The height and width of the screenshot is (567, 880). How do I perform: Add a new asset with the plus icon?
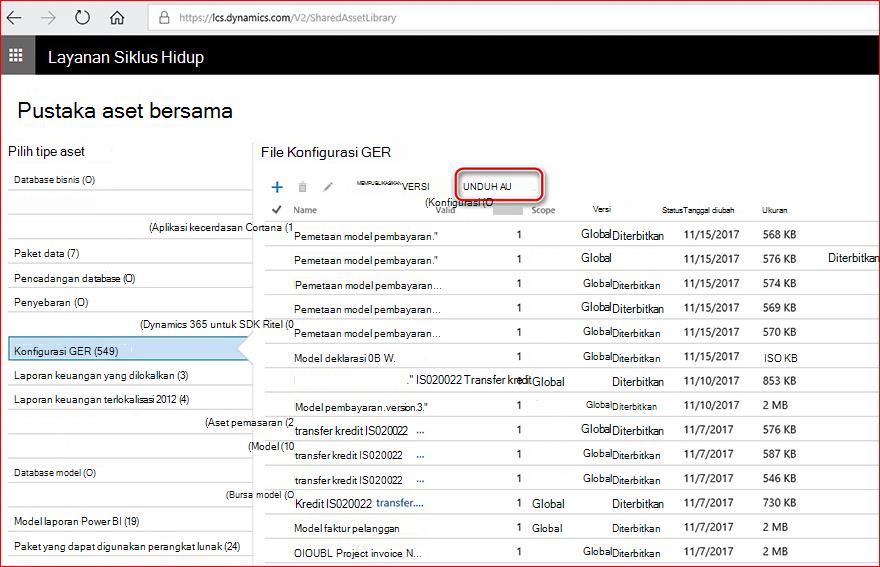(x=277, y=187)
